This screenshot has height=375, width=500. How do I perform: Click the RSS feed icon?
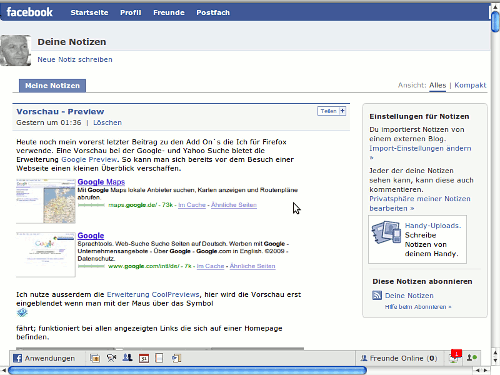377,295
